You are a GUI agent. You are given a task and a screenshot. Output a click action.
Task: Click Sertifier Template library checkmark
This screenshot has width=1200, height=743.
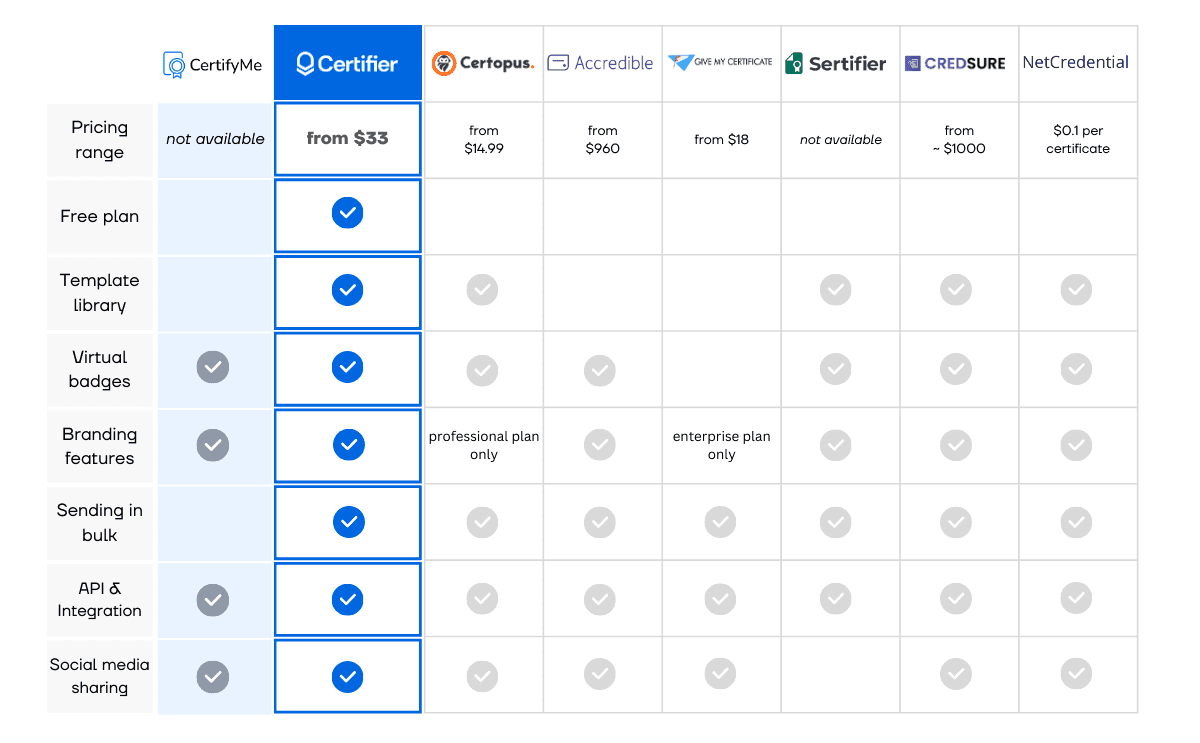pyautogui.click(x=836, y=290)
